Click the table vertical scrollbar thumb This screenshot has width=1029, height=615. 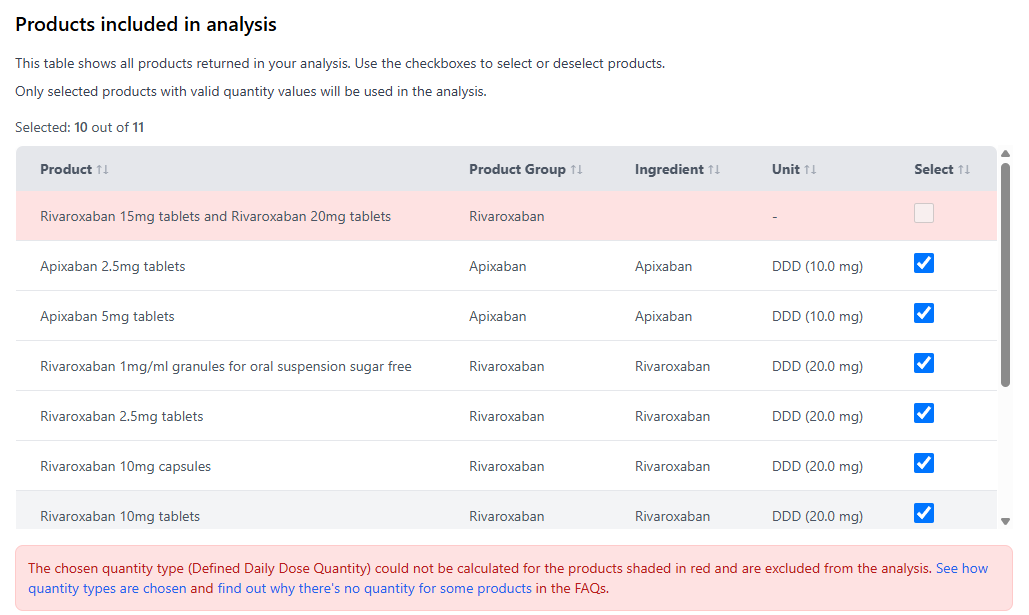1005,275
